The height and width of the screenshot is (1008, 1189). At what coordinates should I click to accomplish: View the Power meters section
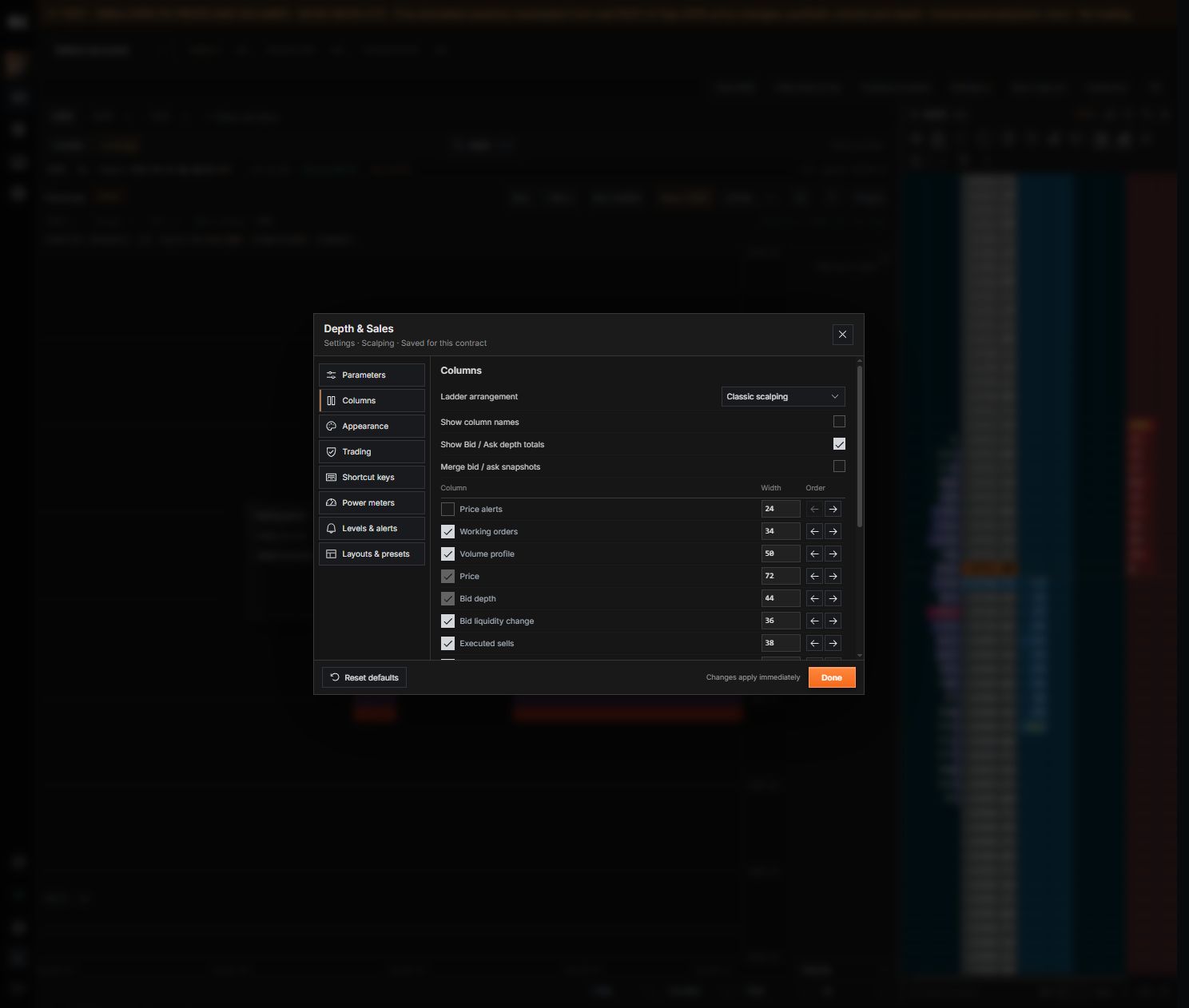point(372,503)
